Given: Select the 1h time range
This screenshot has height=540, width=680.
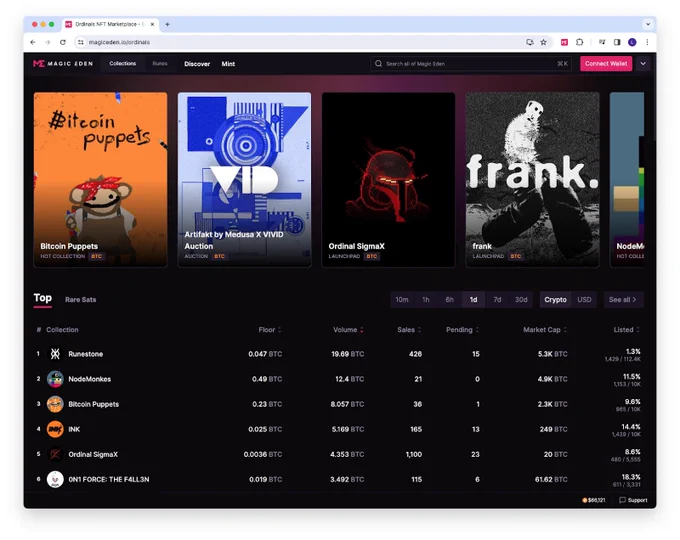Looking at the screenshot, I should tap(426, 300).
